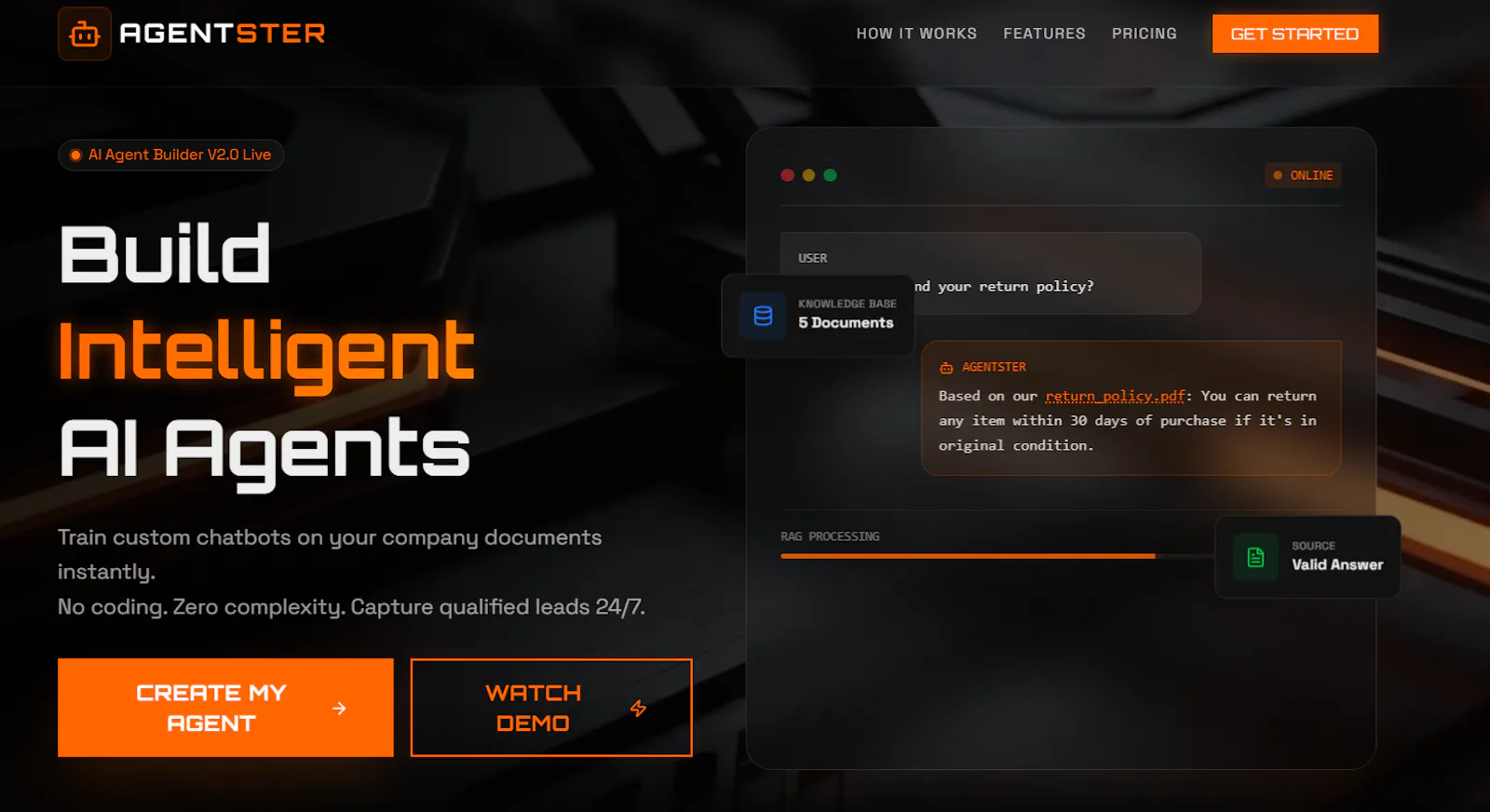Screen dimensions: 1490x812
Task: Click the lightning bolt icon in Watch Demo
Action: pyautogui.click(x=638, y=709)
